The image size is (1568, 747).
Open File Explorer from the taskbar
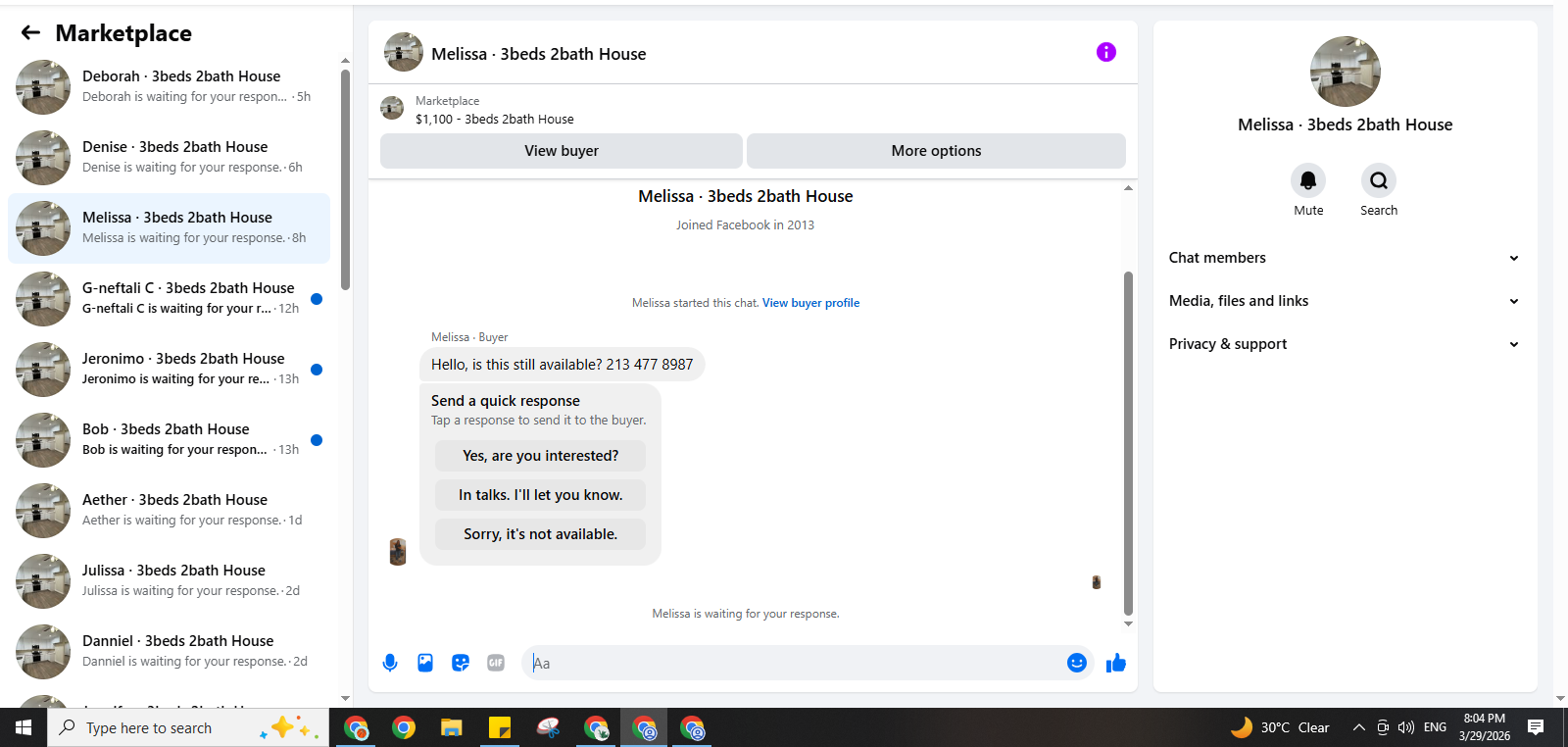click(x=451, y=727)
